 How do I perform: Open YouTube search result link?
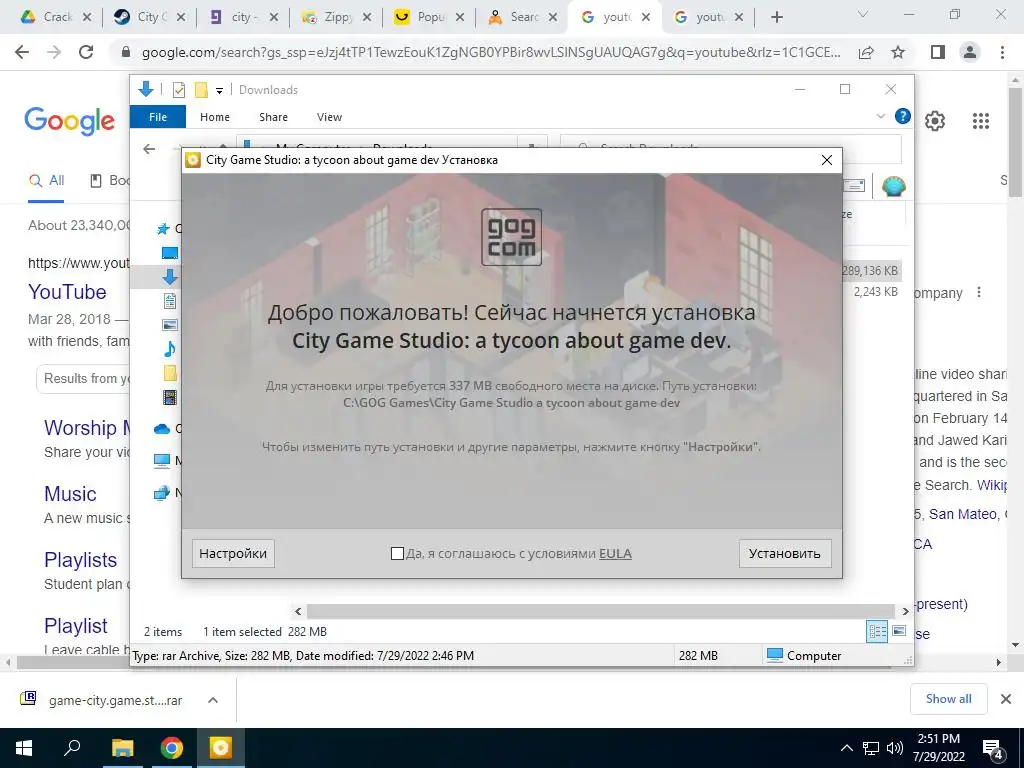[x=67, y=292]
